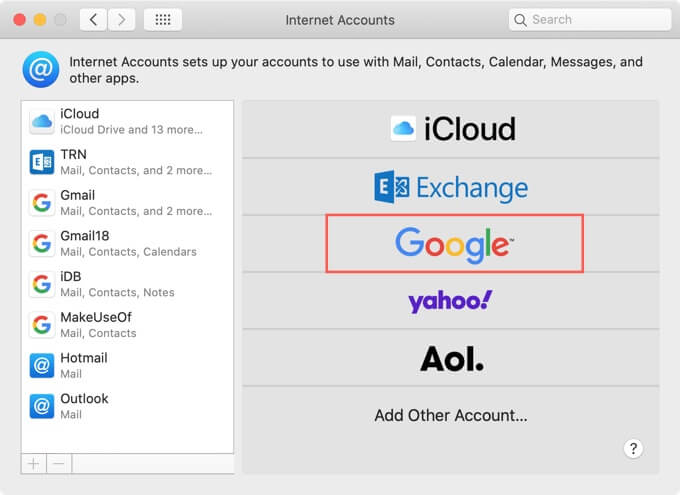Go forward with the right chevron
Image resolution: width=680 pixels, height=495 pixels.
(122, 19)
